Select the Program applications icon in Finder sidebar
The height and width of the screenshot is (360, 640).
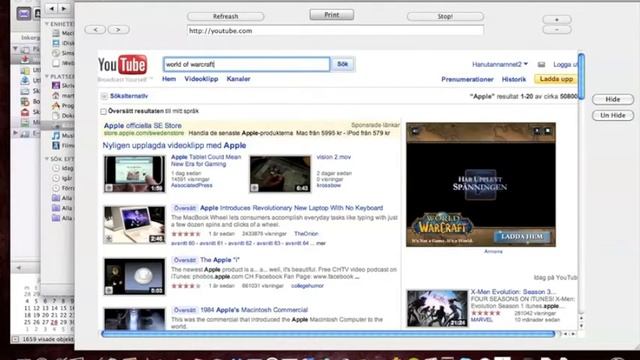click(56, 106)
